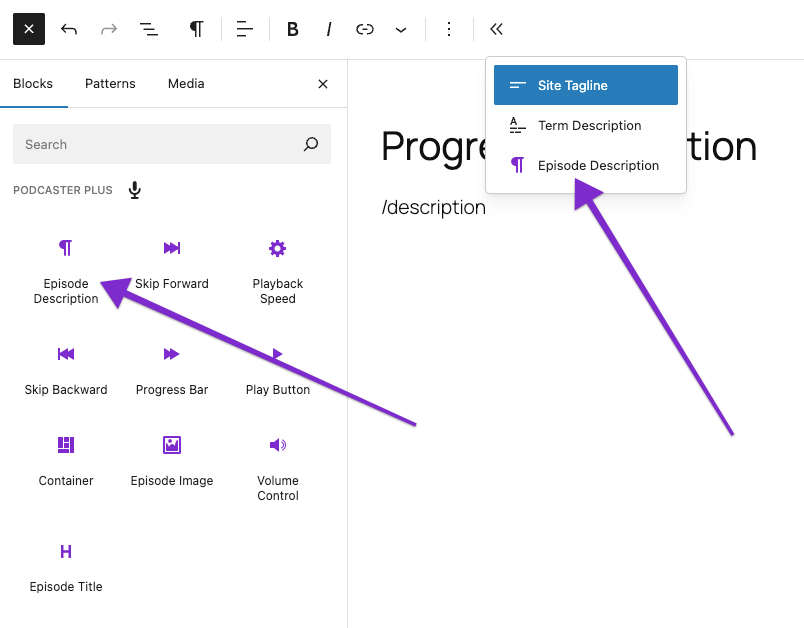Open the text alignment toolbar option
The height and width of the screenshot is (628, 804).
245,29
